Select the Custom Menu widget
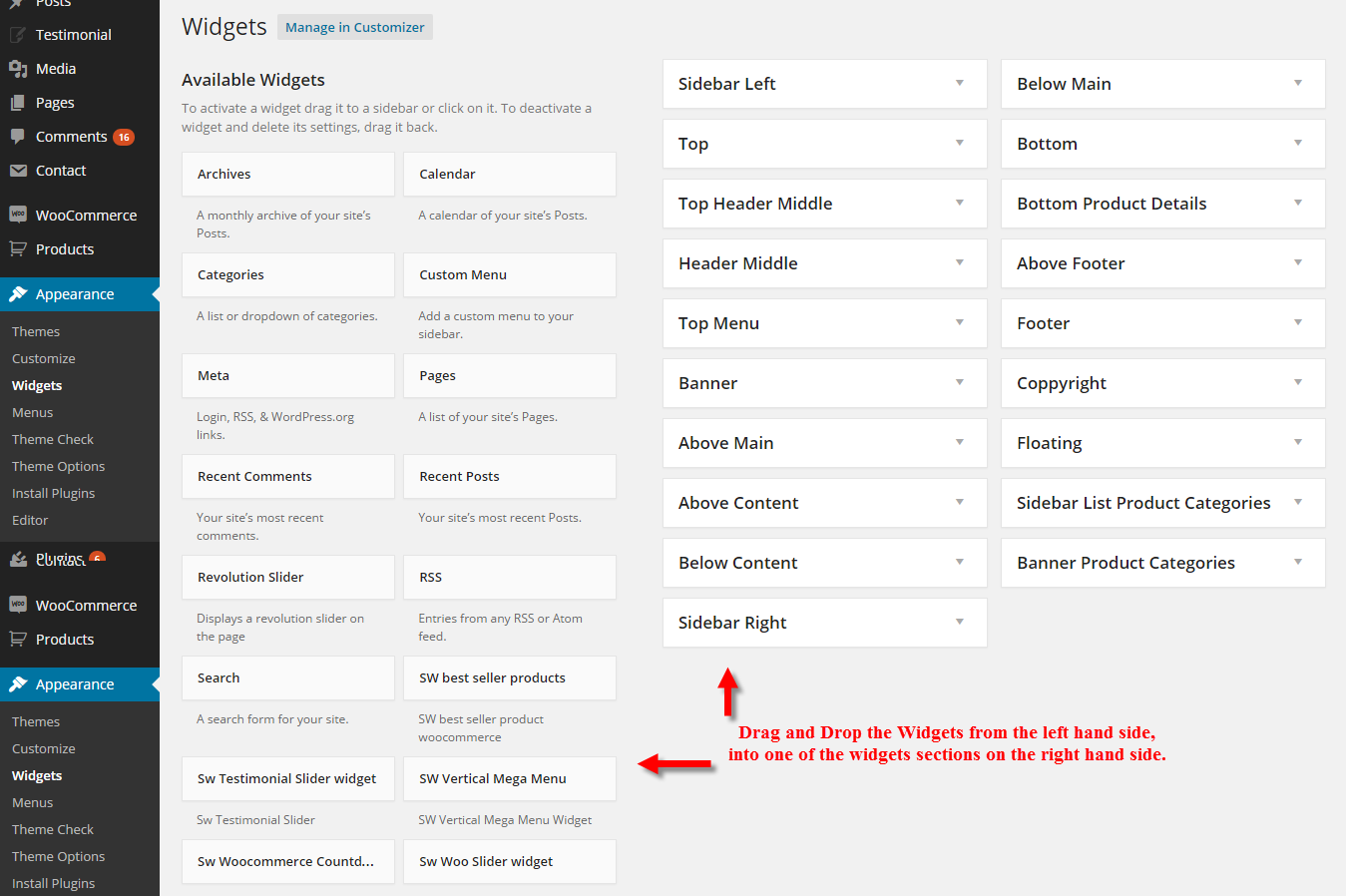Screen dimensions: 1346x896 (x=510, y=274)
